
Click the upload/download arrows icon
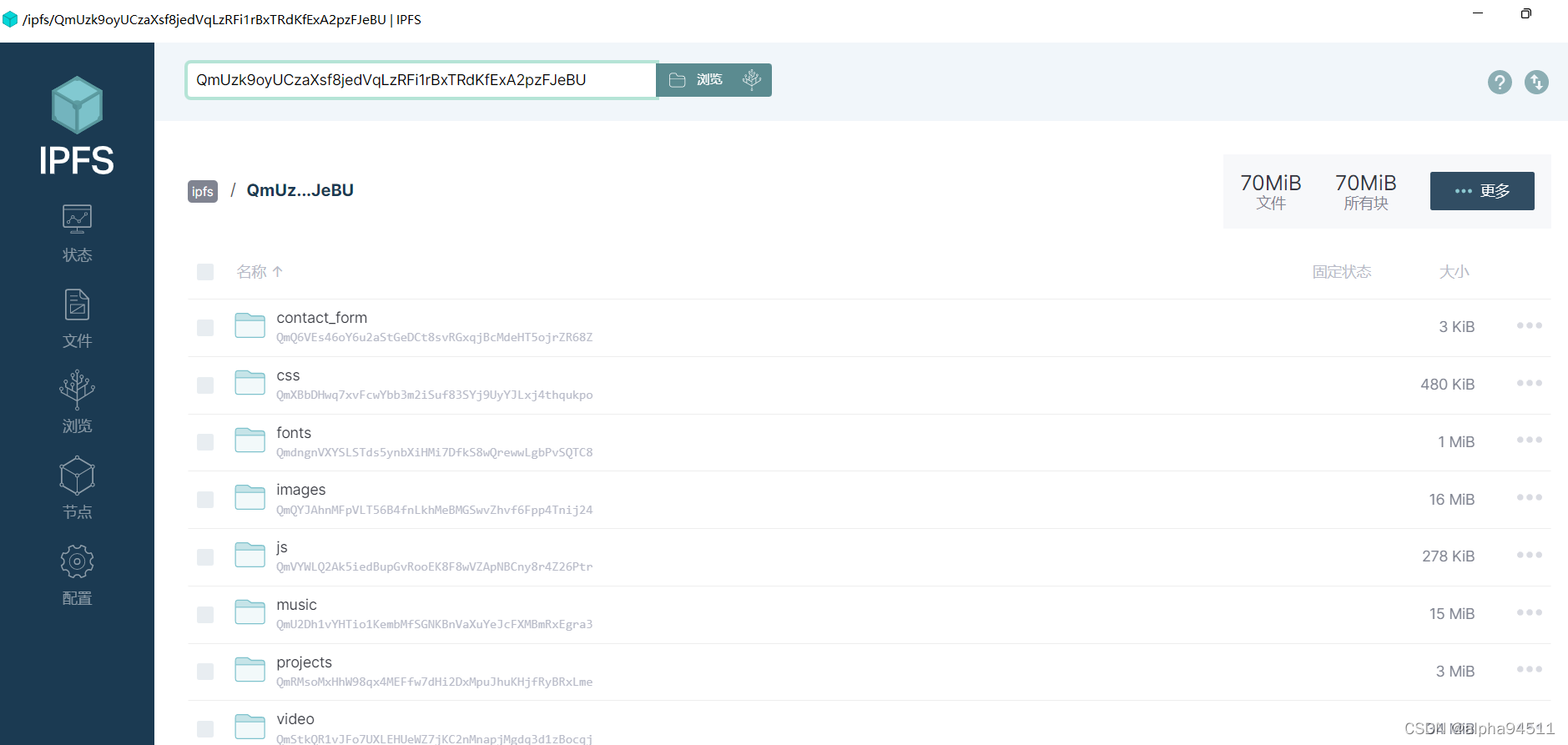pos(1536,82)
